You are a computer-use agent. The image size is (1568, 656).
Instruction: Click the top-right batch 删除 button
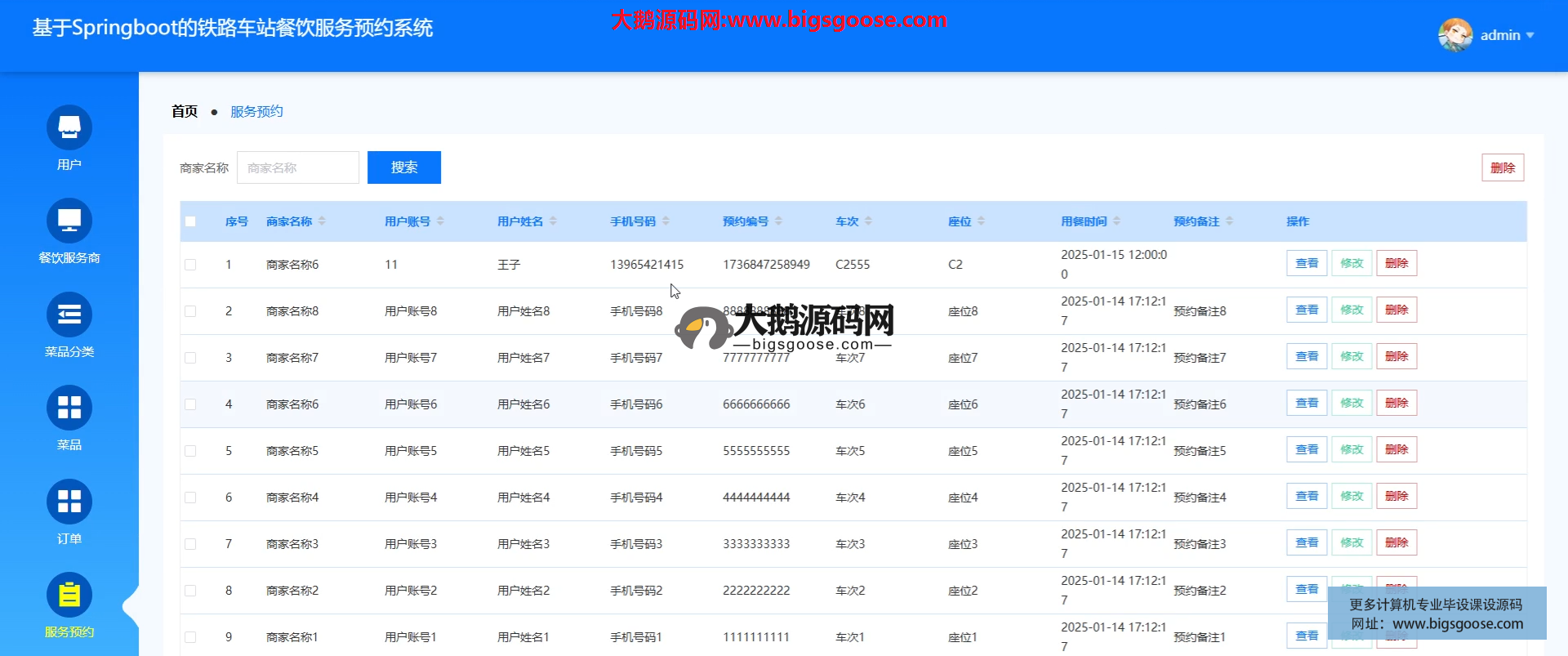(x=1502, y=167)
